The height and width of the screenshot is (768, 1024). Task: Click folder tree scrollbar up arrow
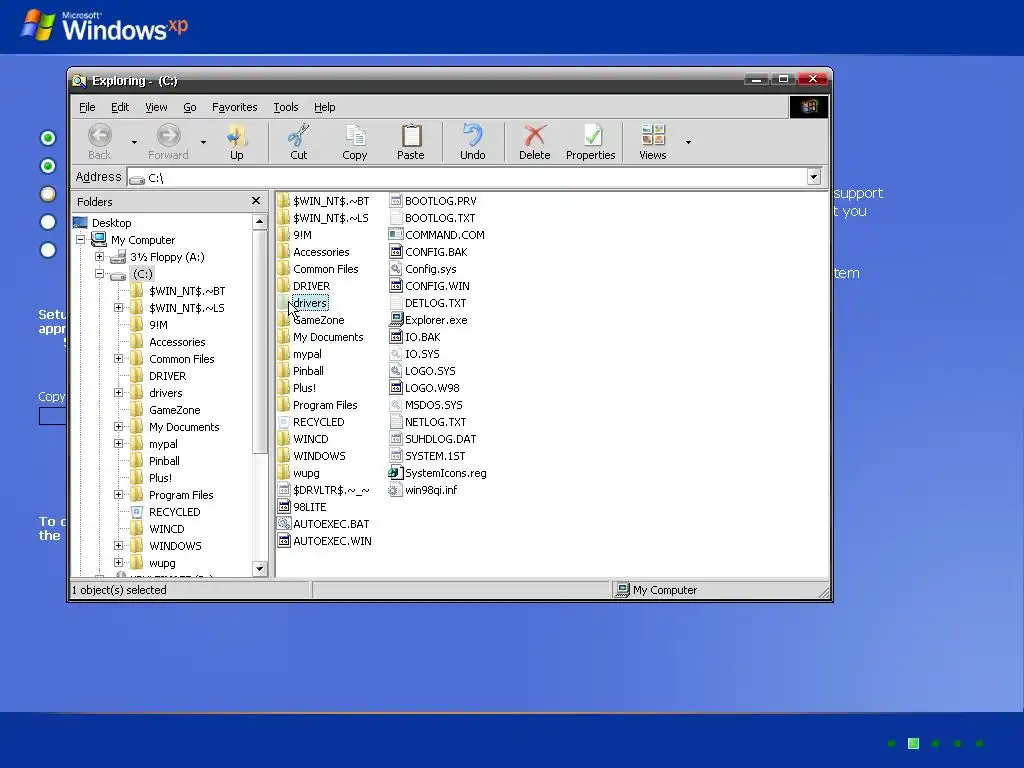pyautogui.click(x=259, y=221)
